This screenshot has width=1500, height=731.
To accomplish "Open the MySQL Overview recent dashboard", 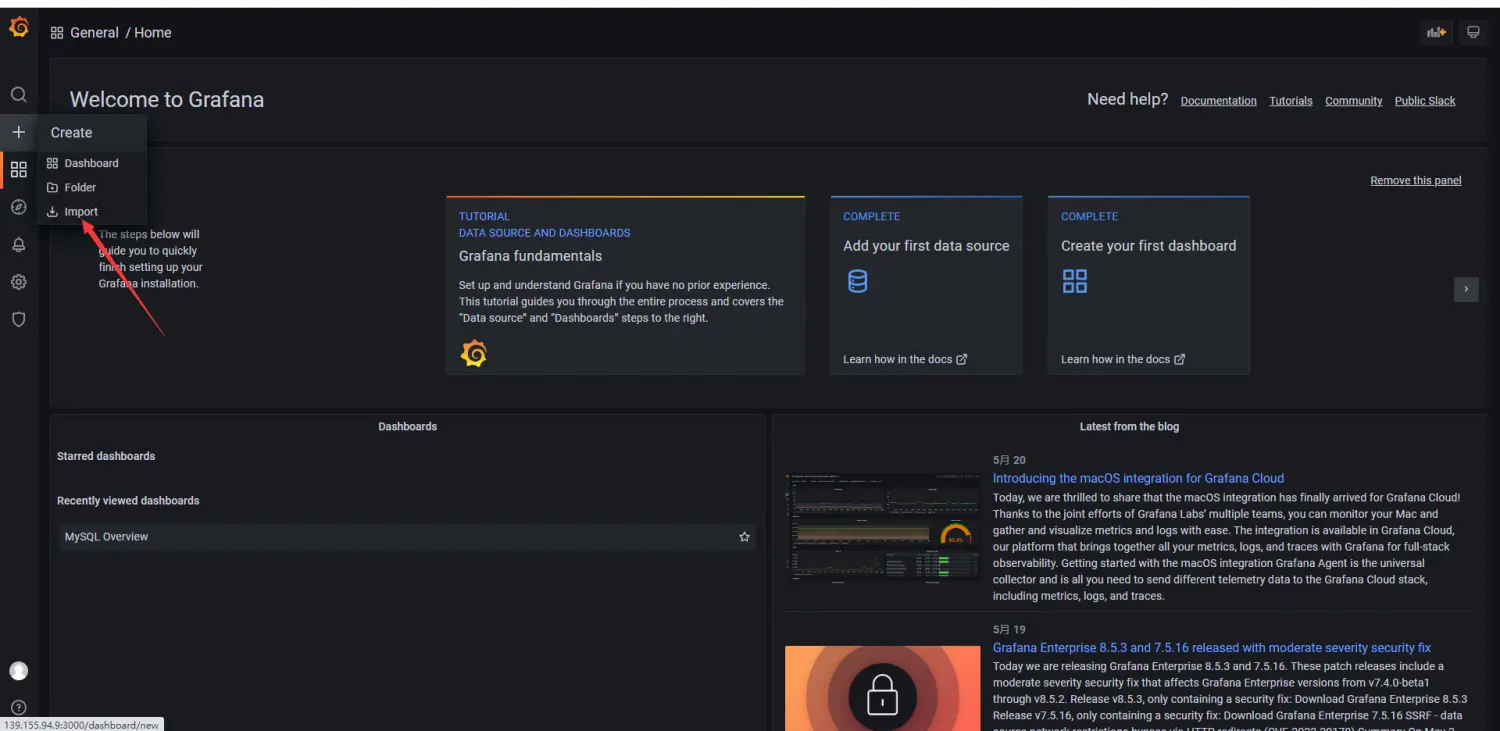I will pos(107,537).
